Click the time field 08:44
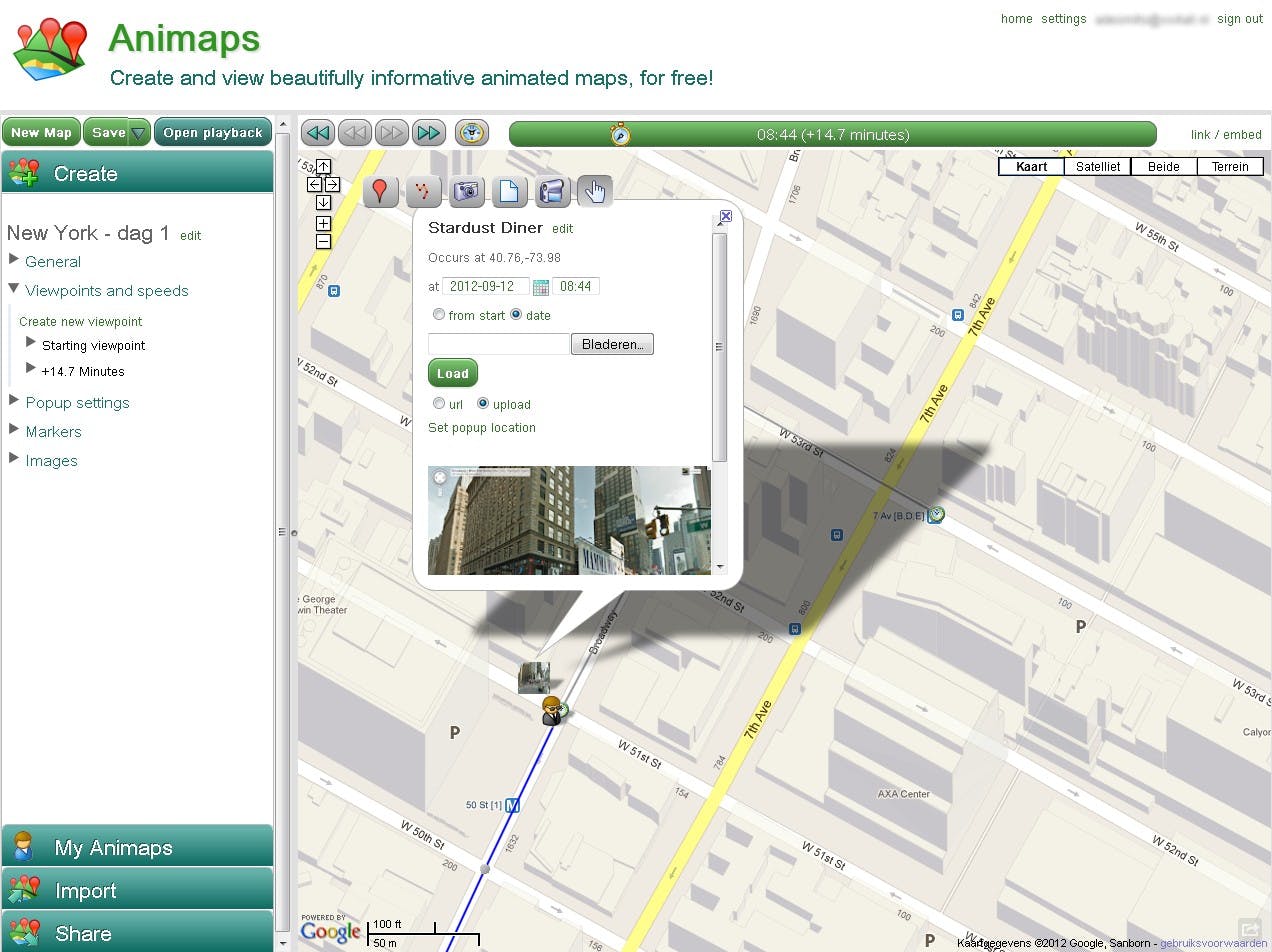 point(576,286)
